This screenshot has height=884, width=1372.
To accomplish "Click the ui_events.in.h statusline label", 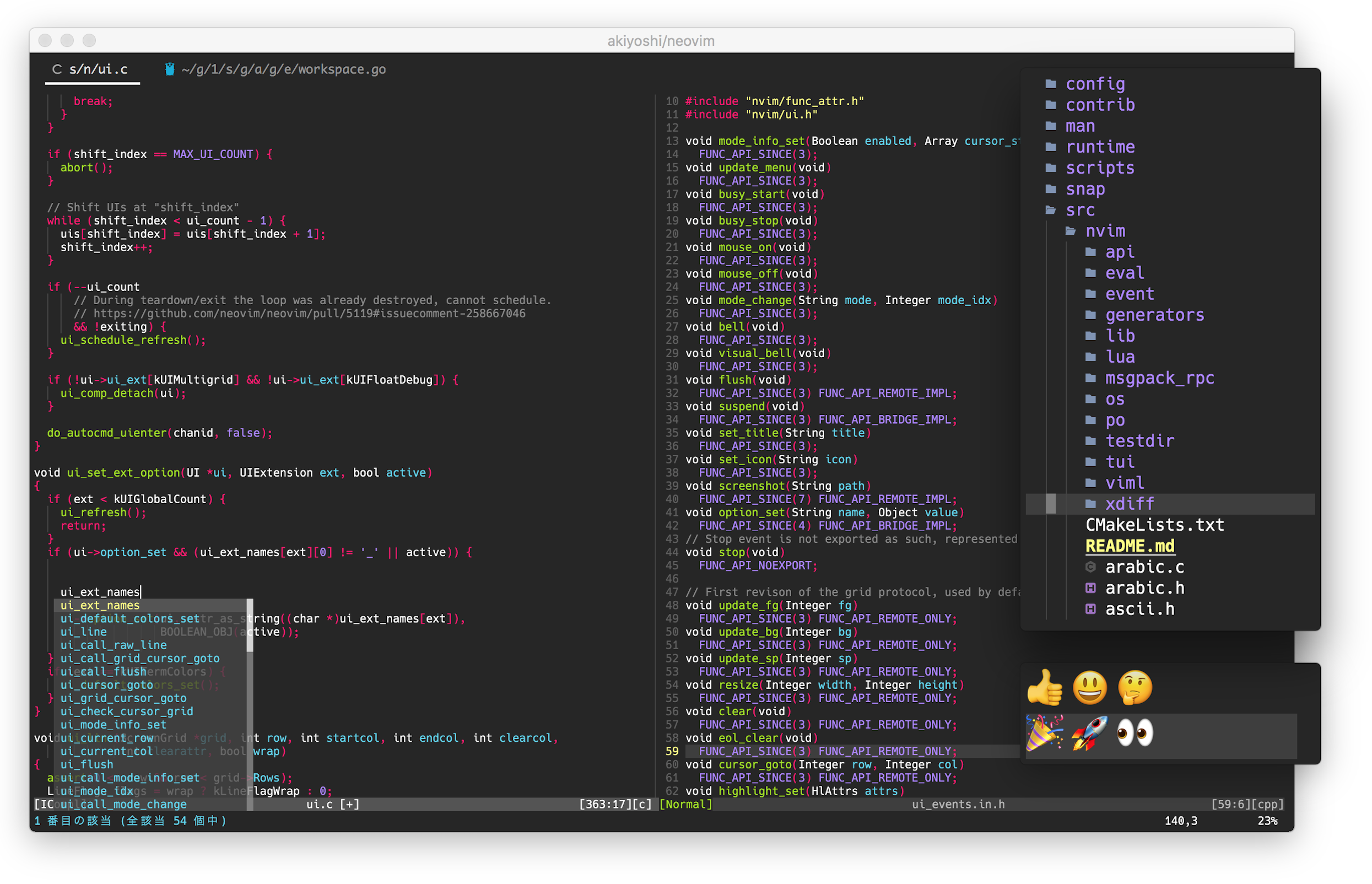I will pos(959,805).
